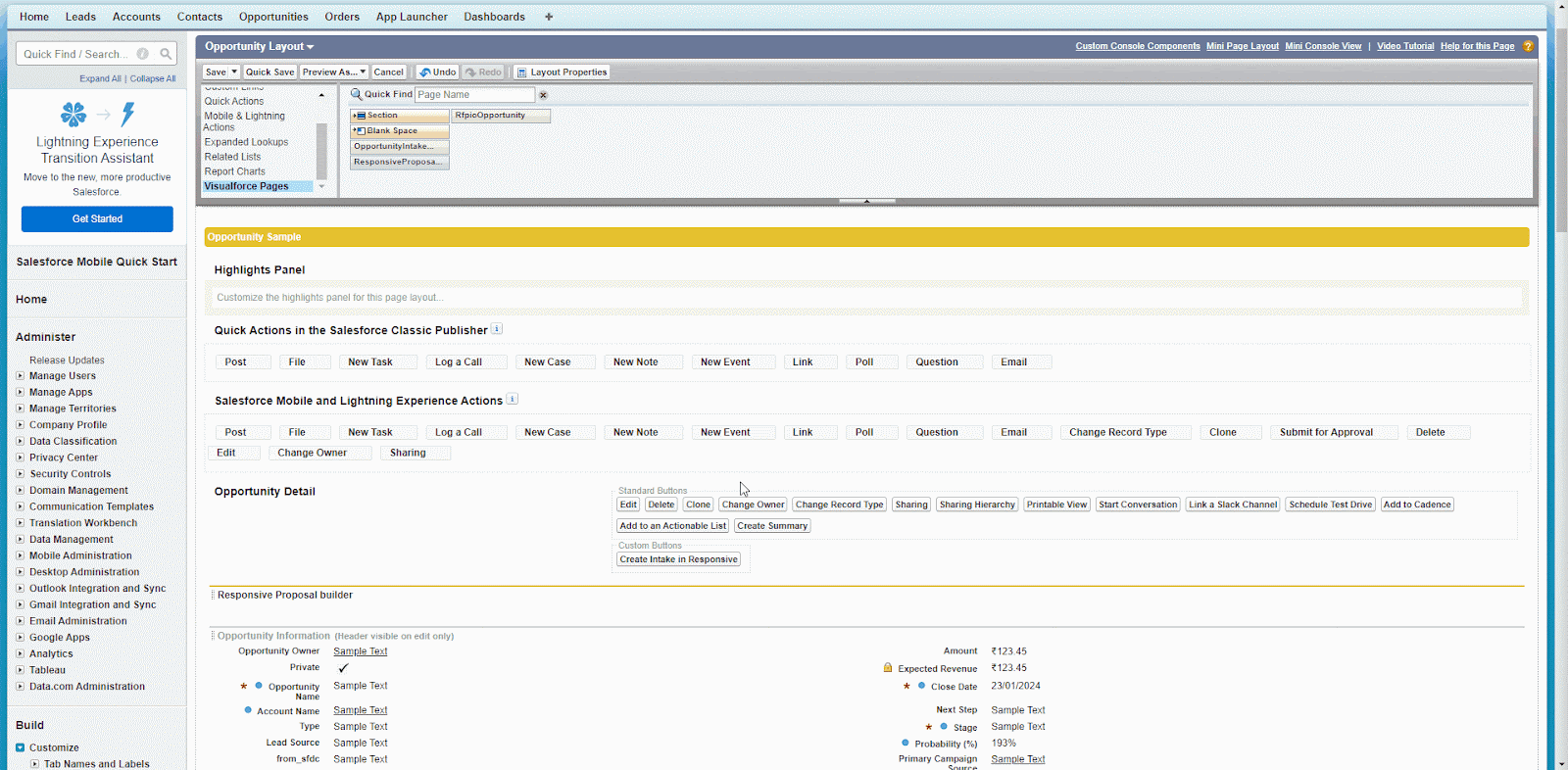This screenshot has height=770, width=1568.
Task: Open the Mini Page Layout link
Action: click(1243, 46)
